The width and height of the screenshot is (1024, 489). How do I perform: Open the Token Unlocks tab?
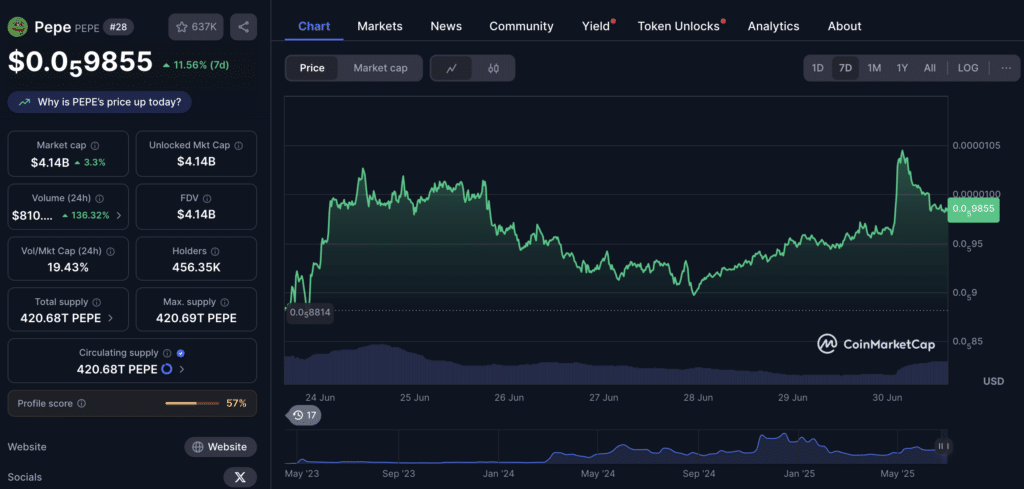tap(679, 26)
